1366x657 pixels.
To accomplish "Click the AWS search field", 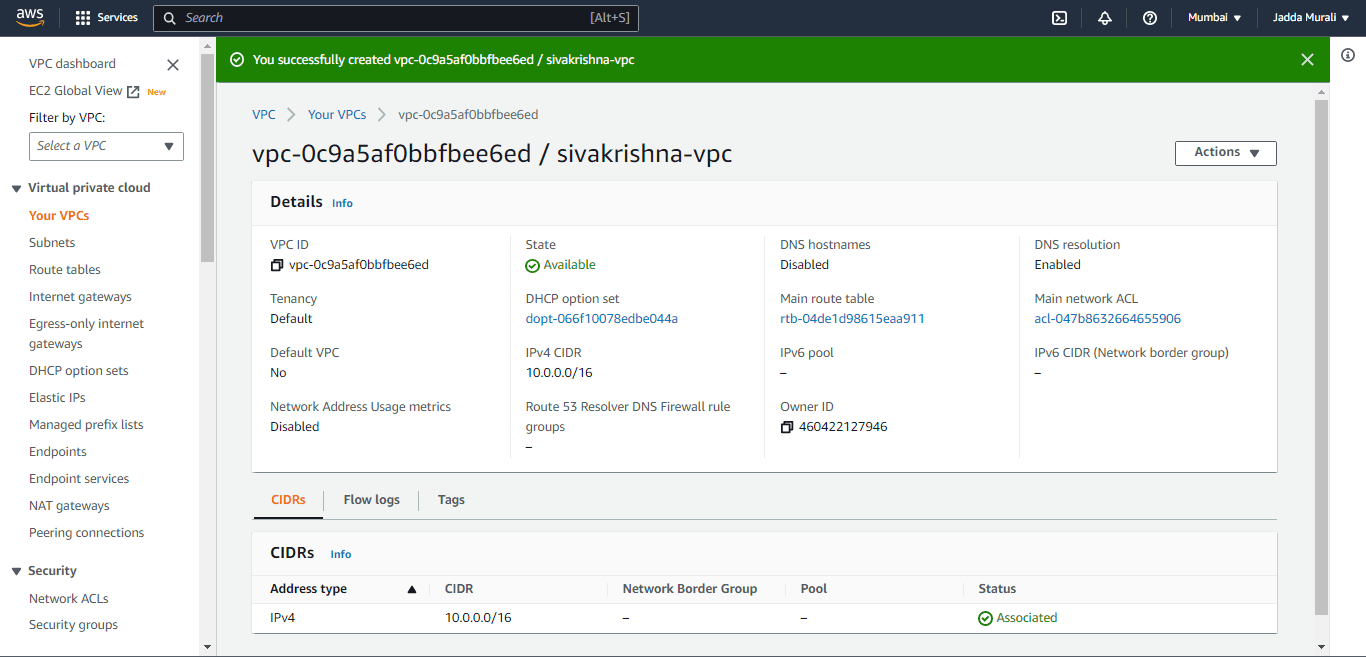I will coord(395,18).
